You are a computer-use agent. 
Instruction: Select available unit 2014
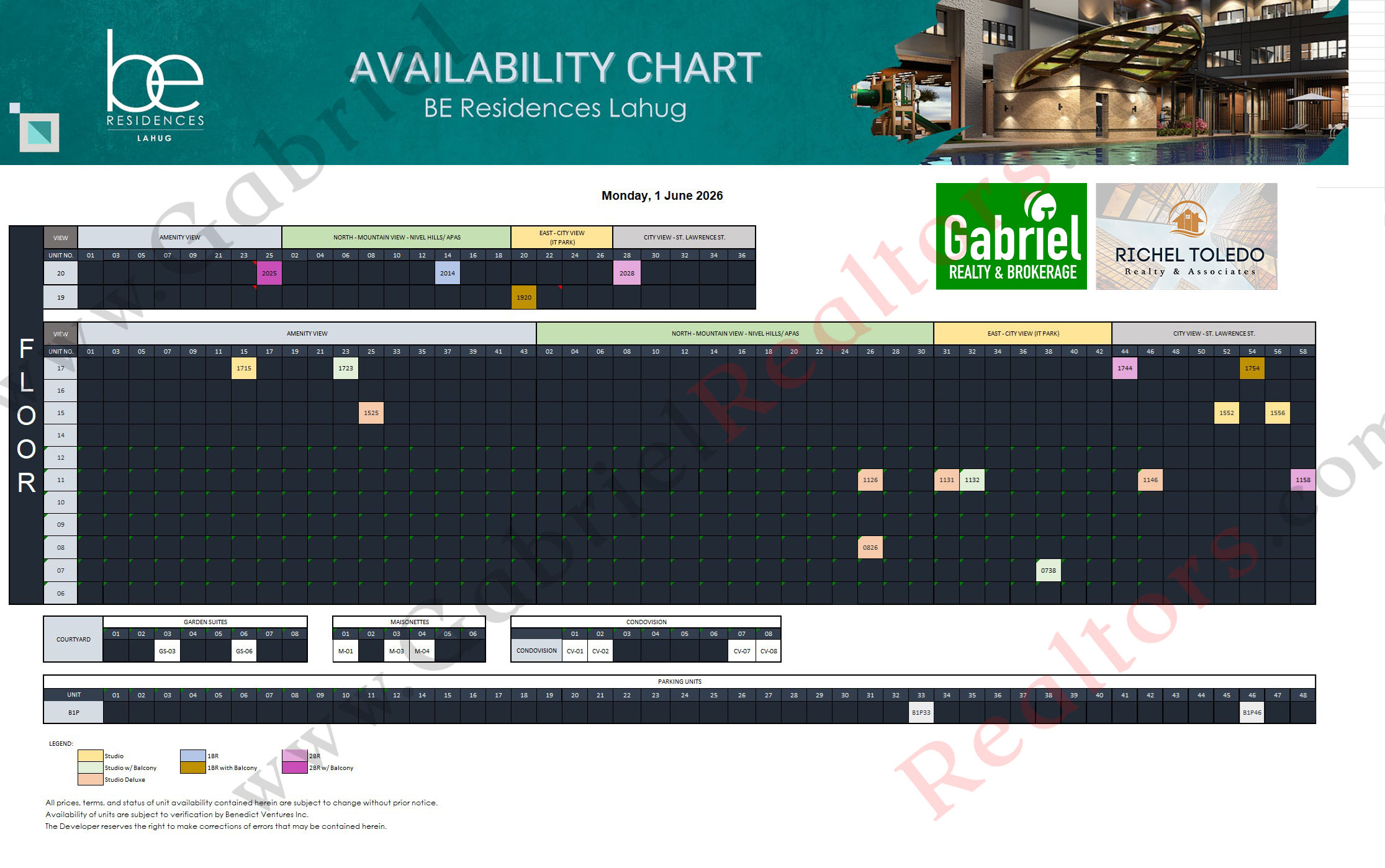pos(448,273)
